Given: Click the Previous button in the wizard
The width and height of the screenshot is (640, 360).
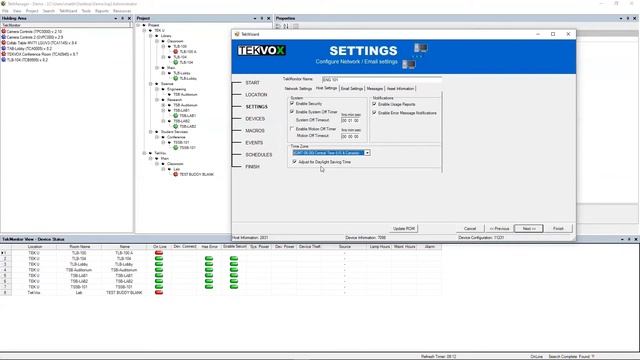Looking at the screenshot, I should tap(499, 229).
